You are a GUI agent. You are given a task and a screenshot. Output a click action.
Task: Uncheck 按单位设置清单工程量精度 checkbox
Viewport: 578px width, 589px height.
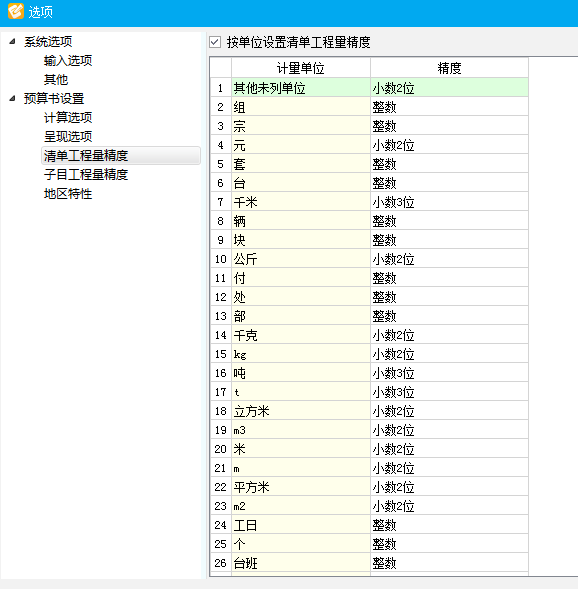tap(215, 42)
